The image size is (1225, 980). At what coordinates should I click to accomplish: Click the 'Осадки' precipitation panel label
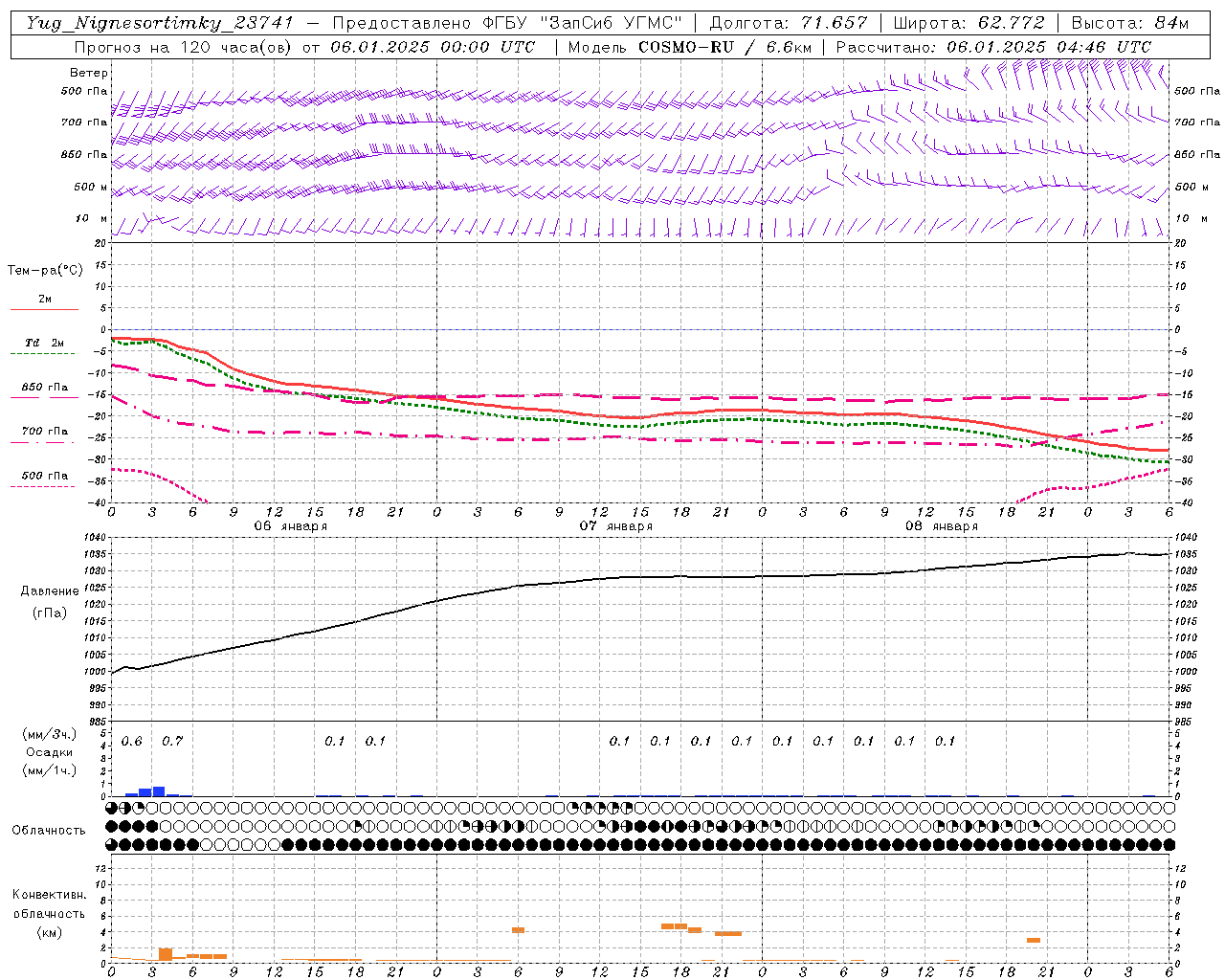(x=49, y=752)
